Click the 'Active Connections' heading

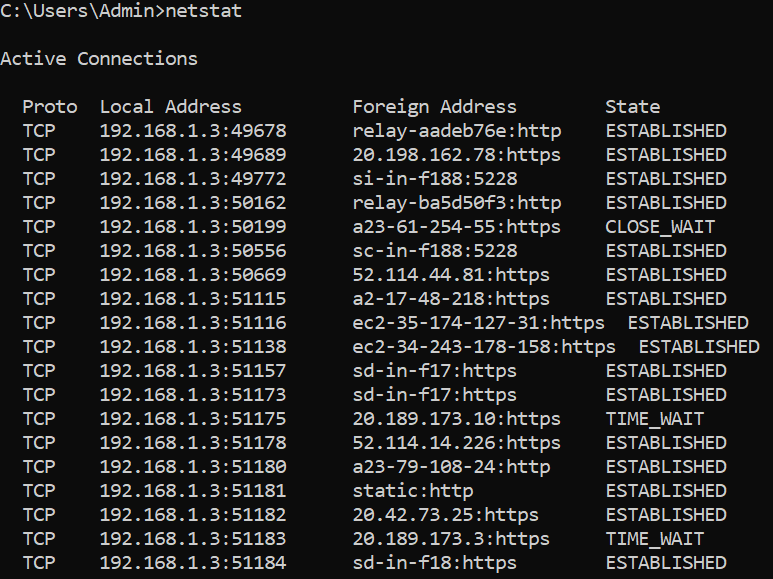click(x=99, y=59)
